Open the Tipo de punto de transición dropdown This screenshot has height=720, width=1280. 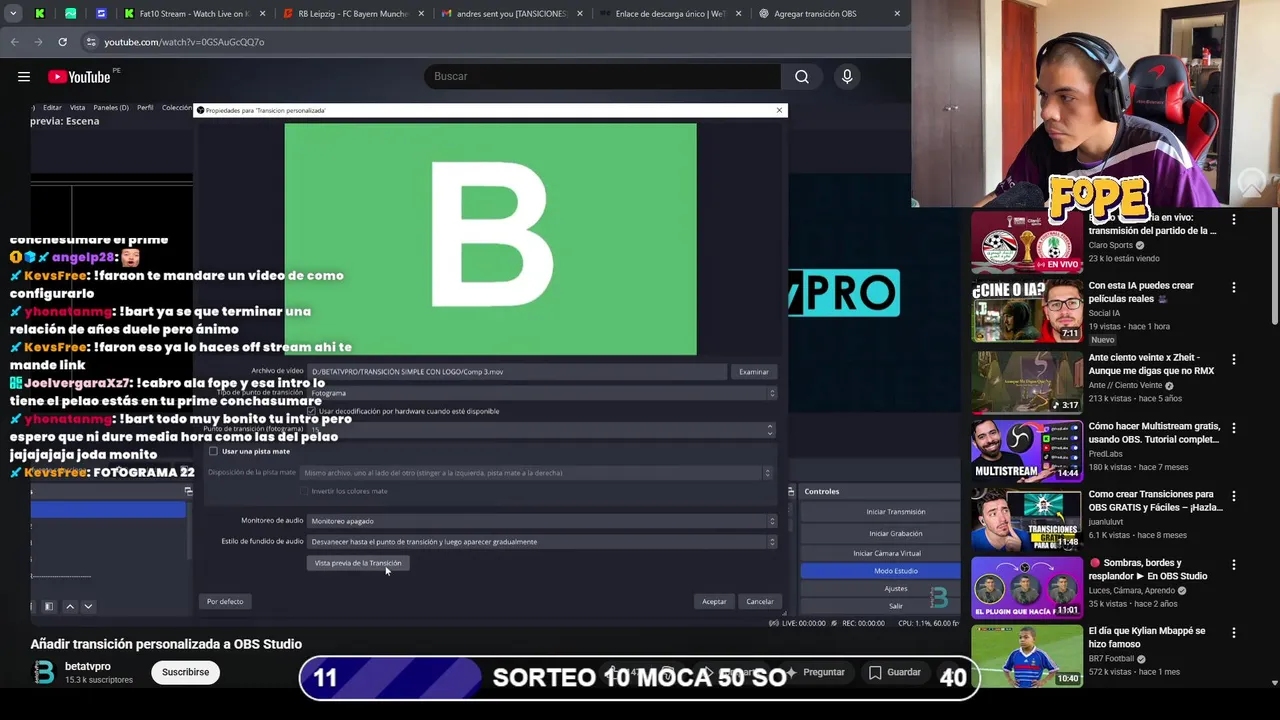[x=542, y=393]
